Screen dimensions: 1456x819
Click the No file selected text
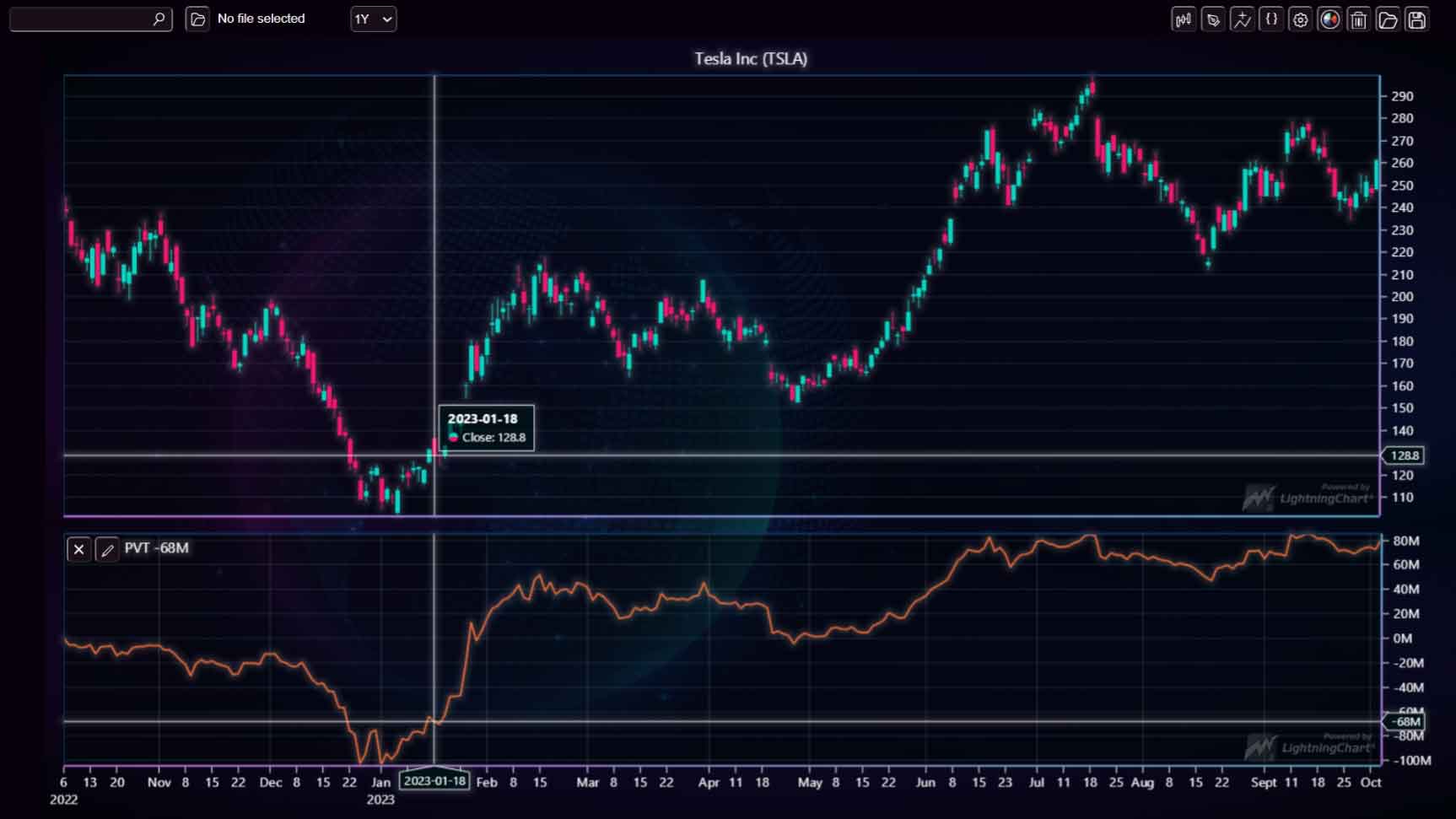261,19
